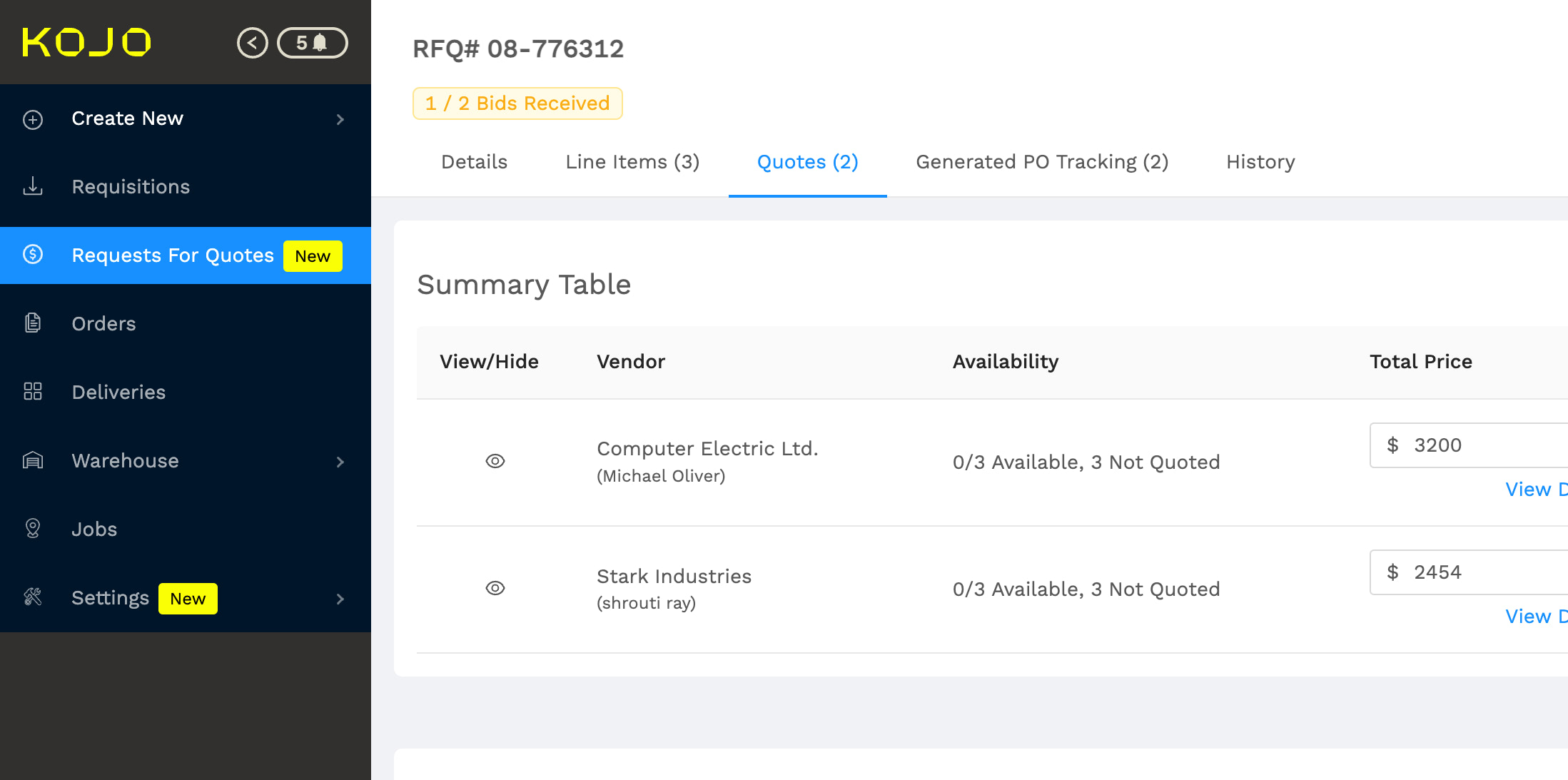Screen dimensions: 1568x780
Task: Click View link under Computer Electric price
Action: pos(1534,490)
